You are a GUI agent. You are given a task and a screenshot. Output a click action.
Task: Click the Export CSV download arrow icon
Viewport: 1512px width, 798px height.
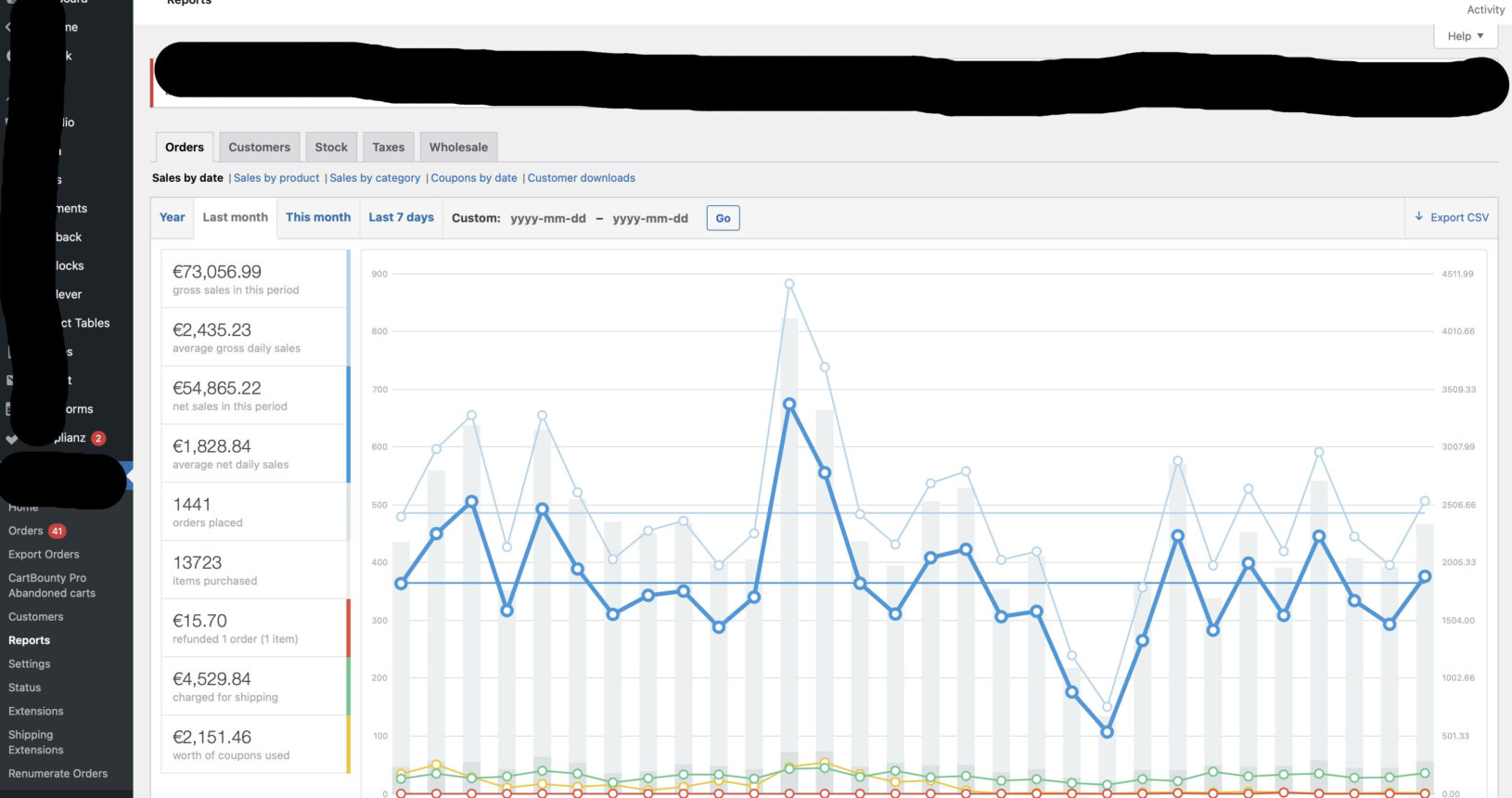click(1418, 217)
